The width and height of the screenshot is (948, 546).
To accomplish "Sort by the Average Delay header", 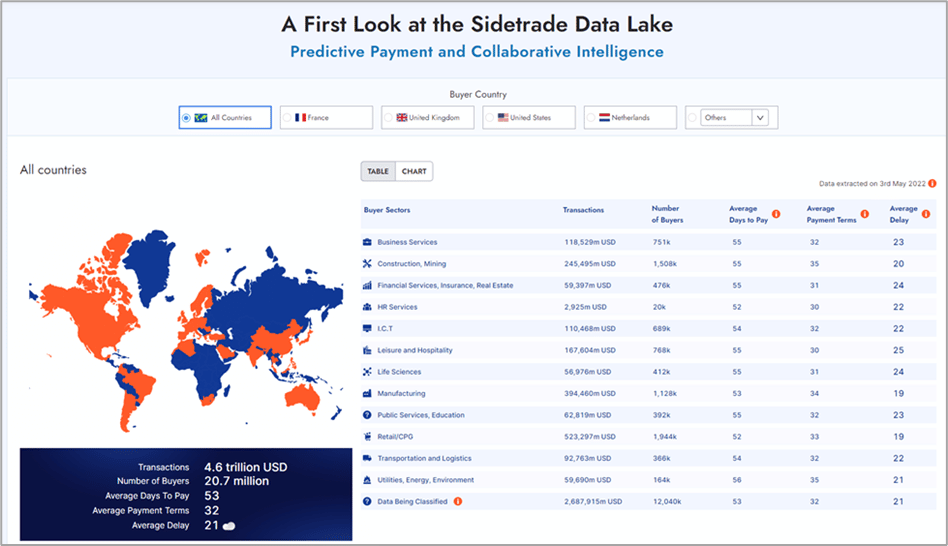I will click(903, 214).
